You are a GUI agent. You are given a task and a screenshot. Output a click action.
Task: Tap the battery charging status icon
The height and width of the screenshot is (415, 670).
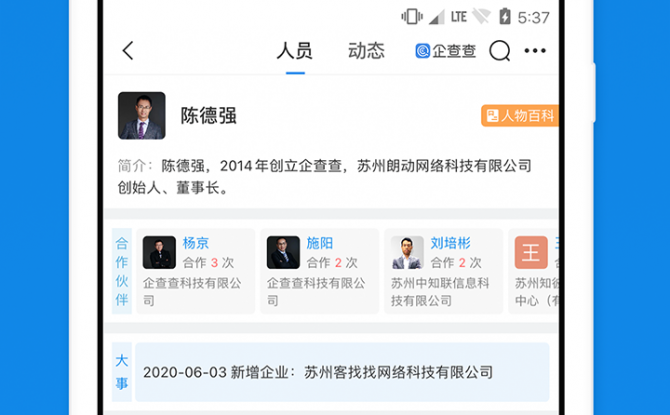pyautogui.click(x=505, y=17)
